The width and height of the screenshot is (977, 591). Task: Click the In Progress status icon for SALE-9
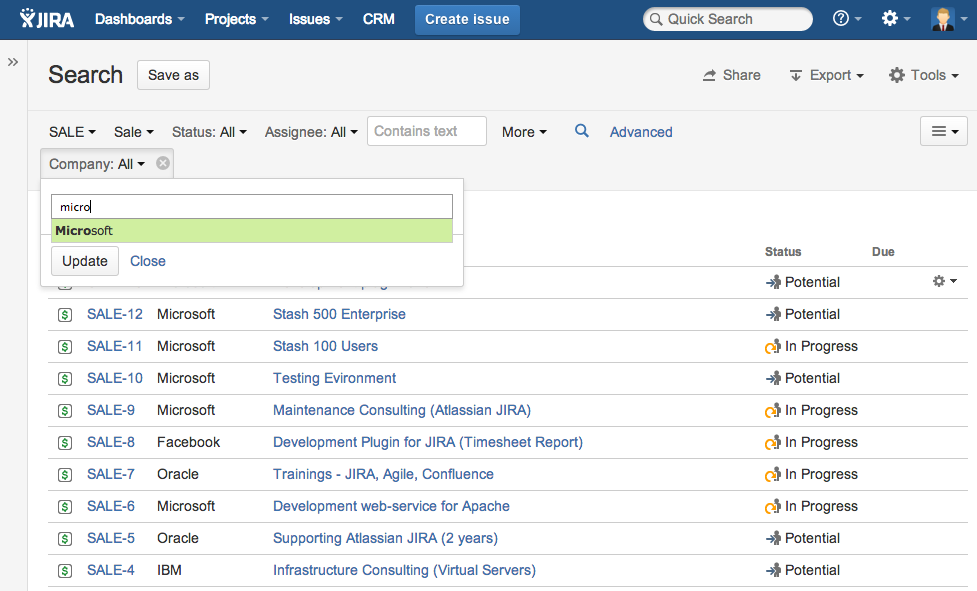(773, 410)
